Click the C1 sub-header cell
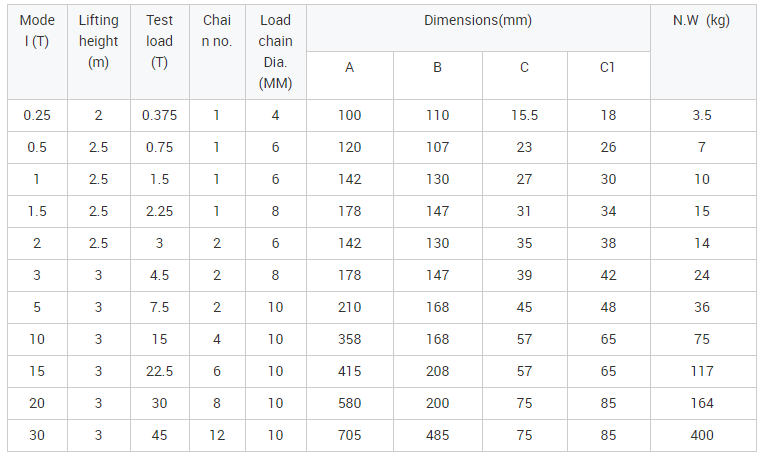 pos(608,75)
